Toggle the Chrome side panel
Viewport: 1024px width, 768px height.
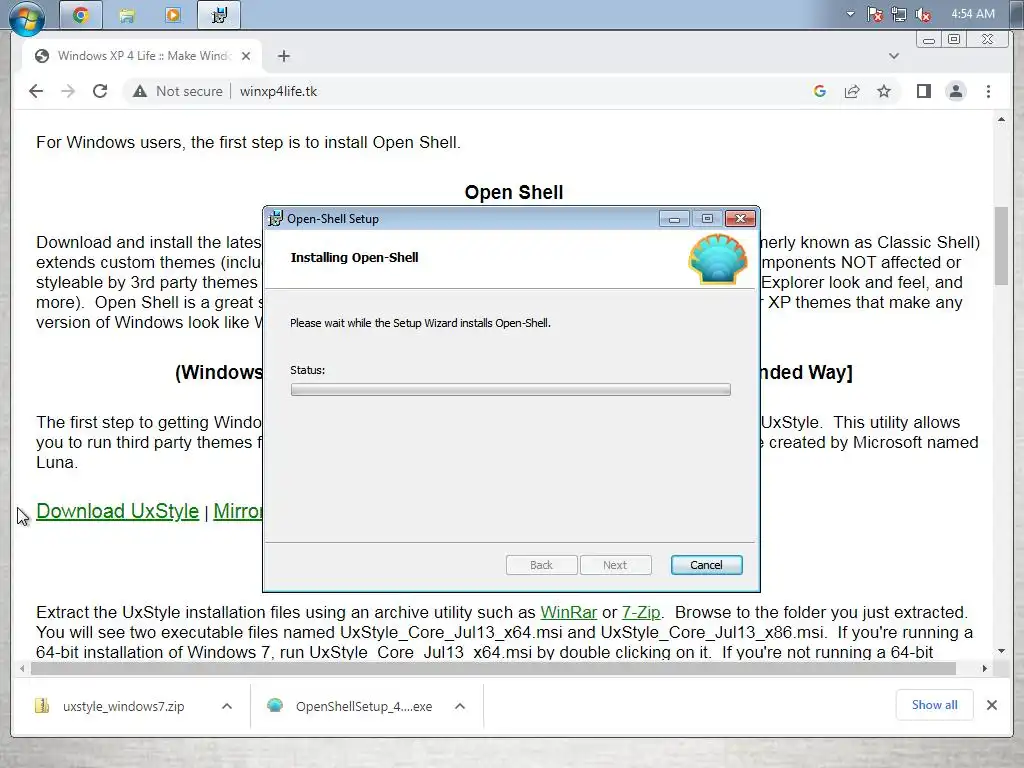[923, 91]
